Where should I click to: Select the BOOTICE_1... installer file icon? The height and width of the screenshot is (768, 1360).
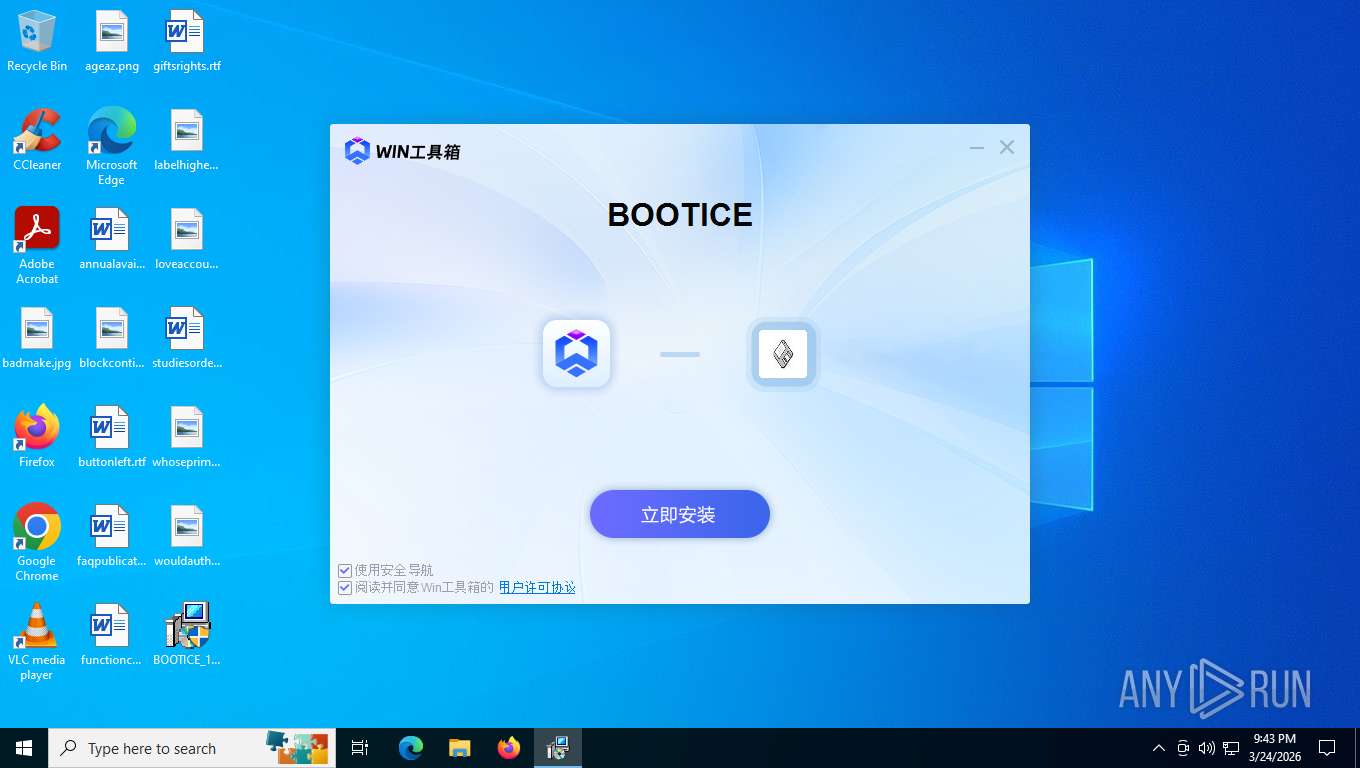point(187,635)
